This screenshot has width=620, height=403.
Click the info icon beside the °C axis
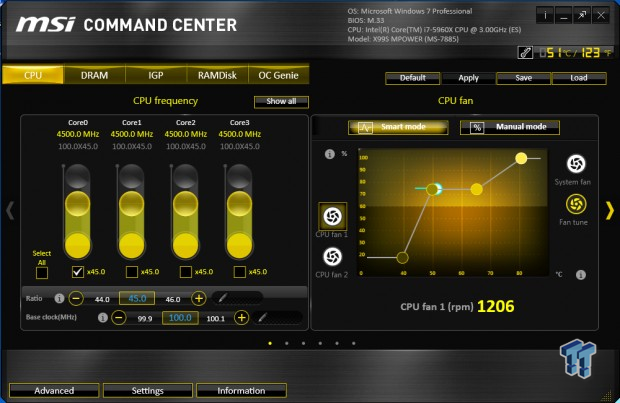(581, 274)
